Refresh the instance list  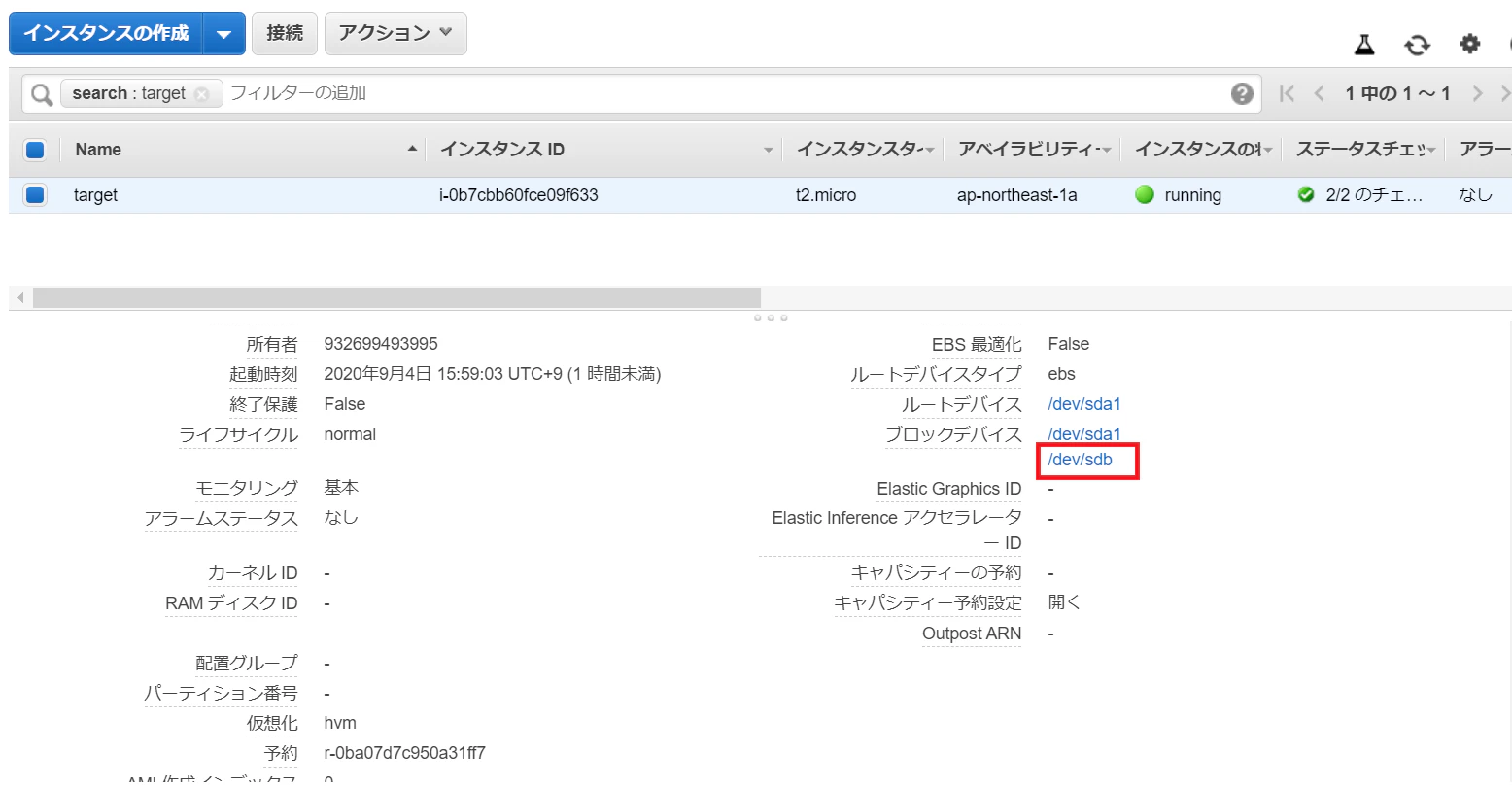1417,45
